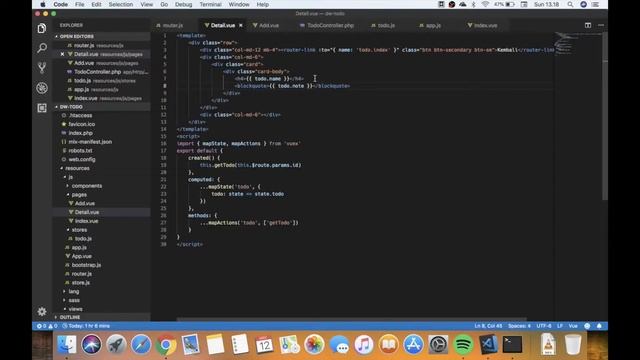Collapse the stores folder

click(79, 230)
